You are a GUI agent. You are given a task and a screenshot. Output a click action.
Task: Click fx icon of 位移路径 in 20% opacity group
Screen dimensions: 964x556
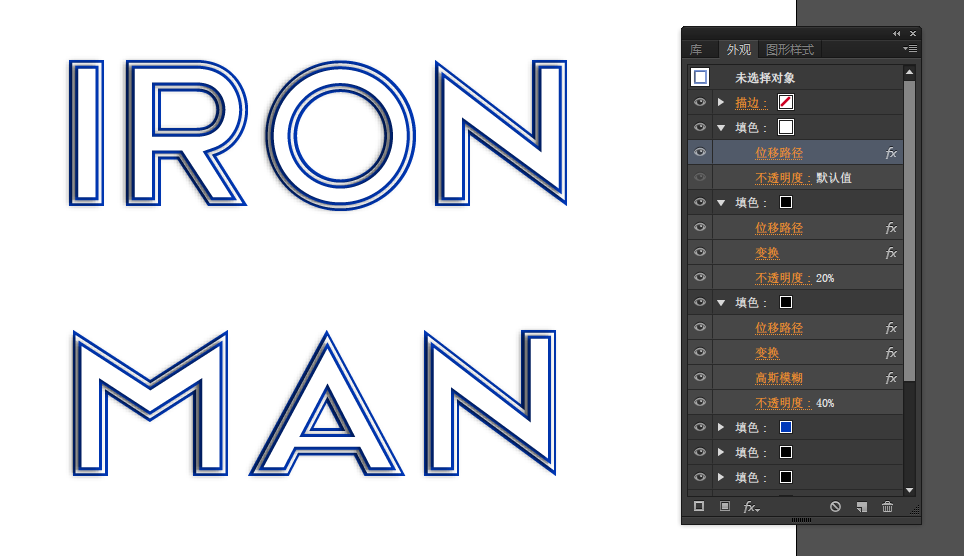coord(891,228)
